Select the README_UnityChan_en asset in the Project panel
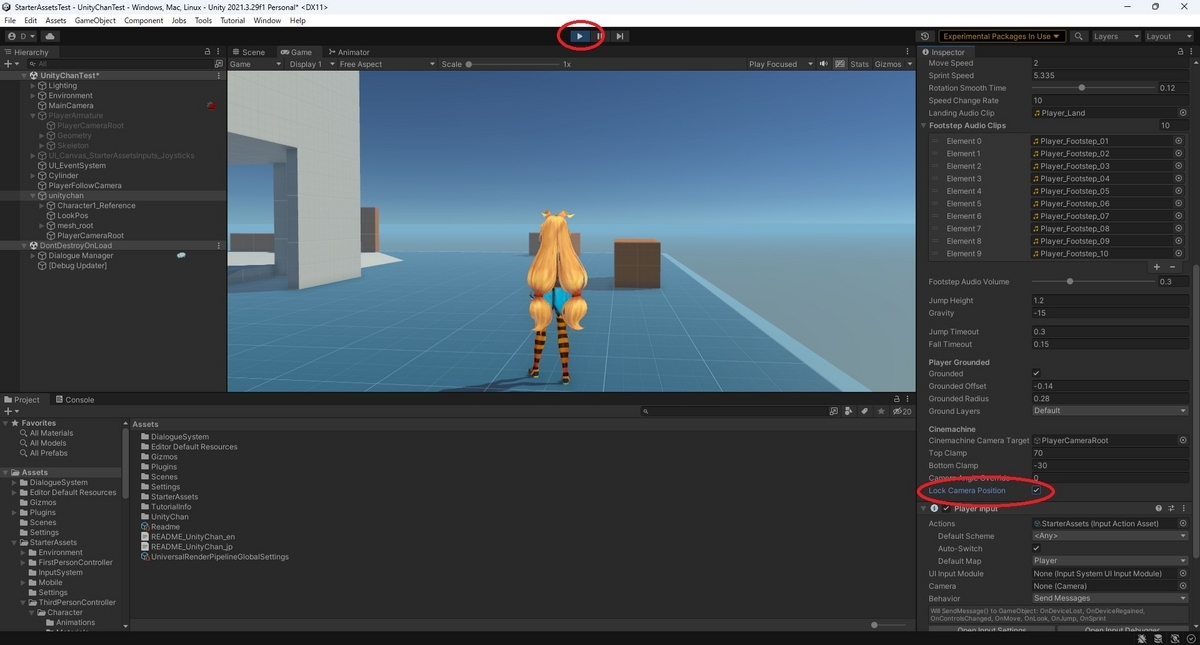The height and width of the screenshot is (645, 1200). click(x=190, y=536)
